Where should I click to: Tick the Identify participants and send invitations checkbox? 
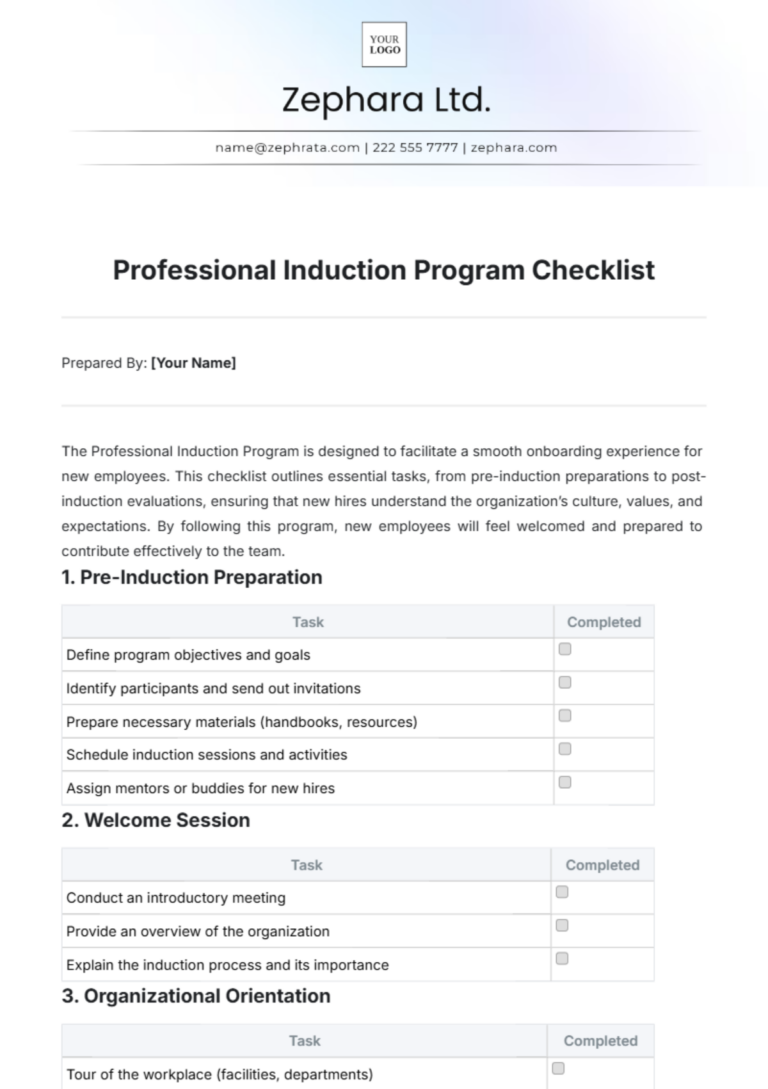click(x=565, y=682)
